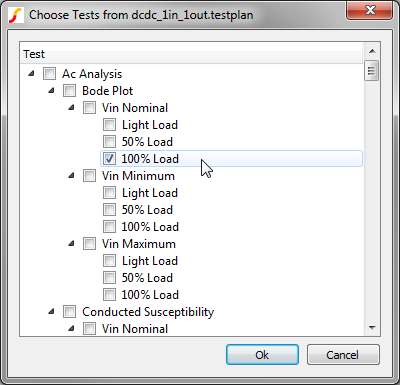Click the scrollbar down arrow
400x385 pixels.
coord(372,328)
